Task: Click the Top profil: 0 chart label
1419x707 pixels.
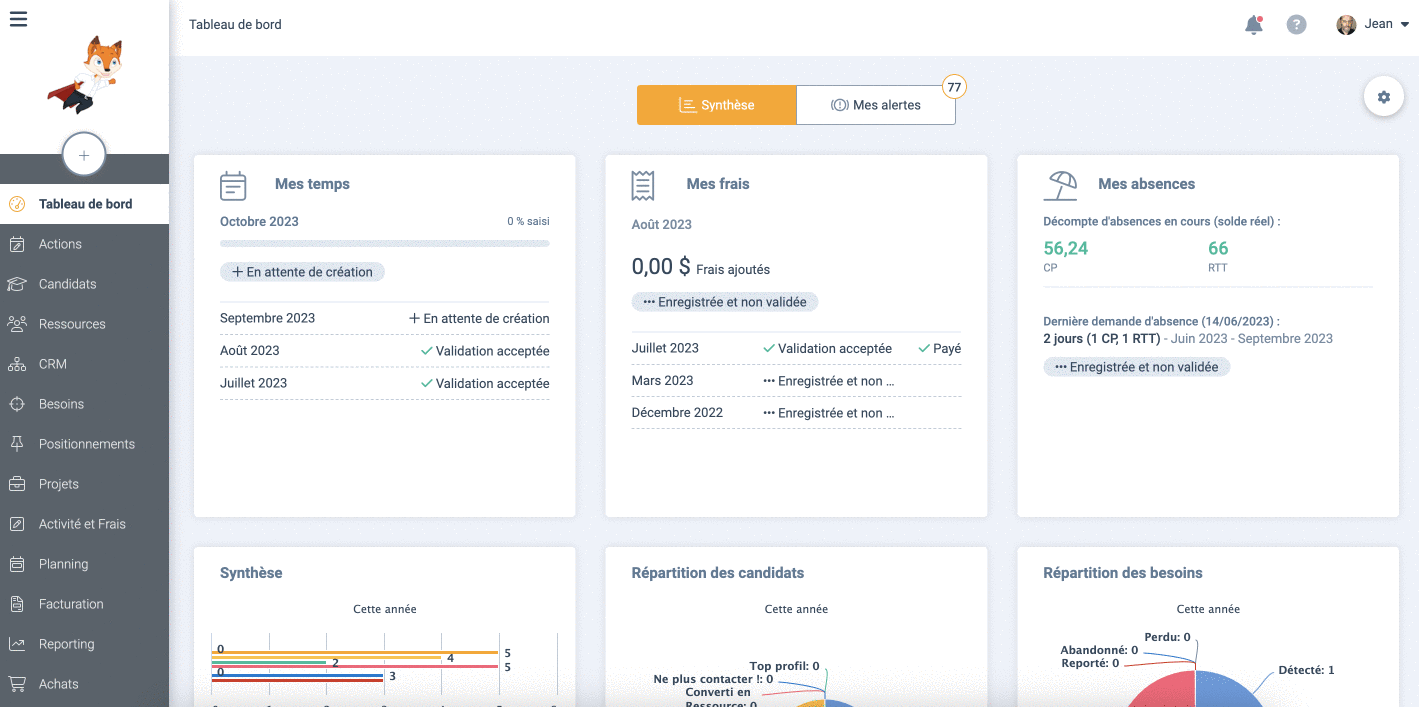Action: tap(784, 666)
